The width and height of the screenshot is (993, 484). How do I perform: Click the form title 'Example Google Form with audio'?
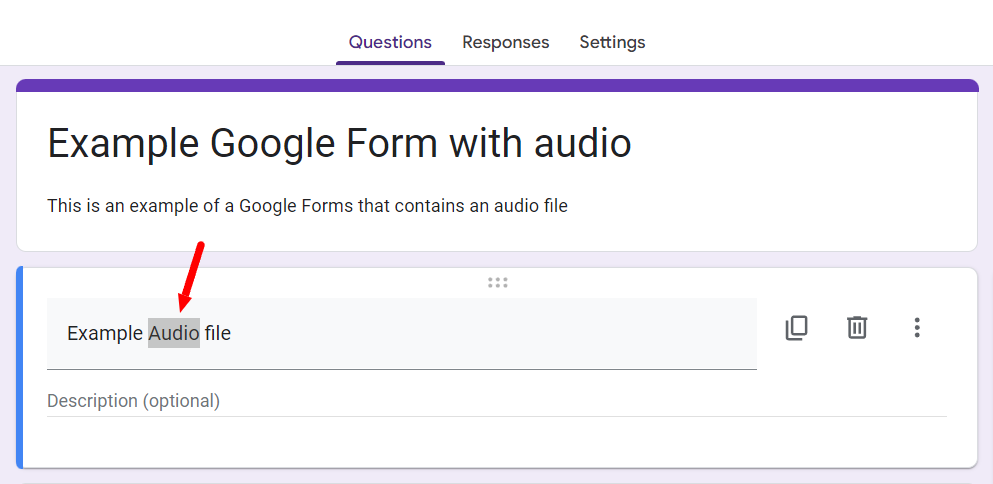point(339,143)
